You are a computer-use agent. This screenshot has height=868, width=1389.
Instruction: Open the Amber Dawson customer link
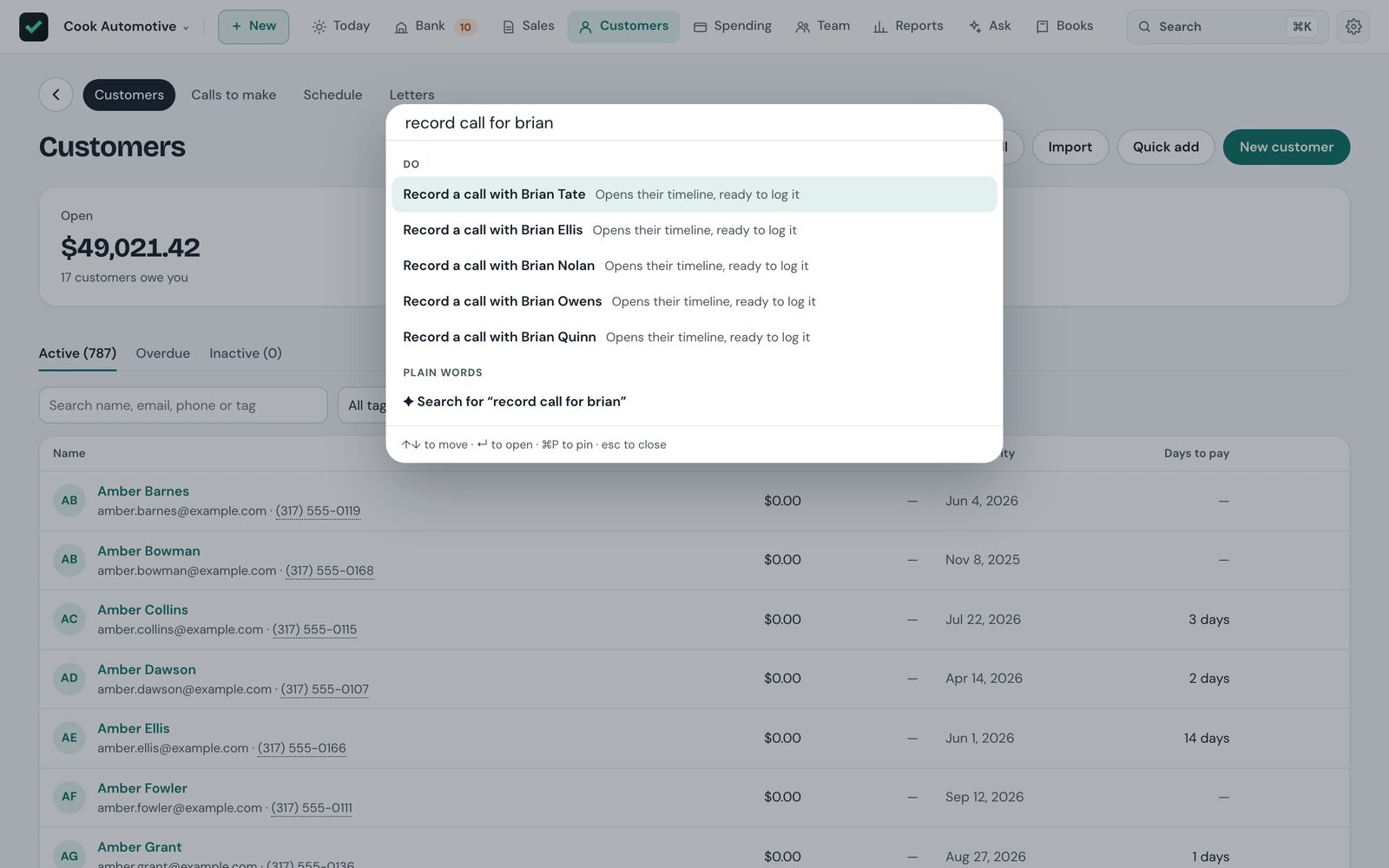[x=147, y=670]
